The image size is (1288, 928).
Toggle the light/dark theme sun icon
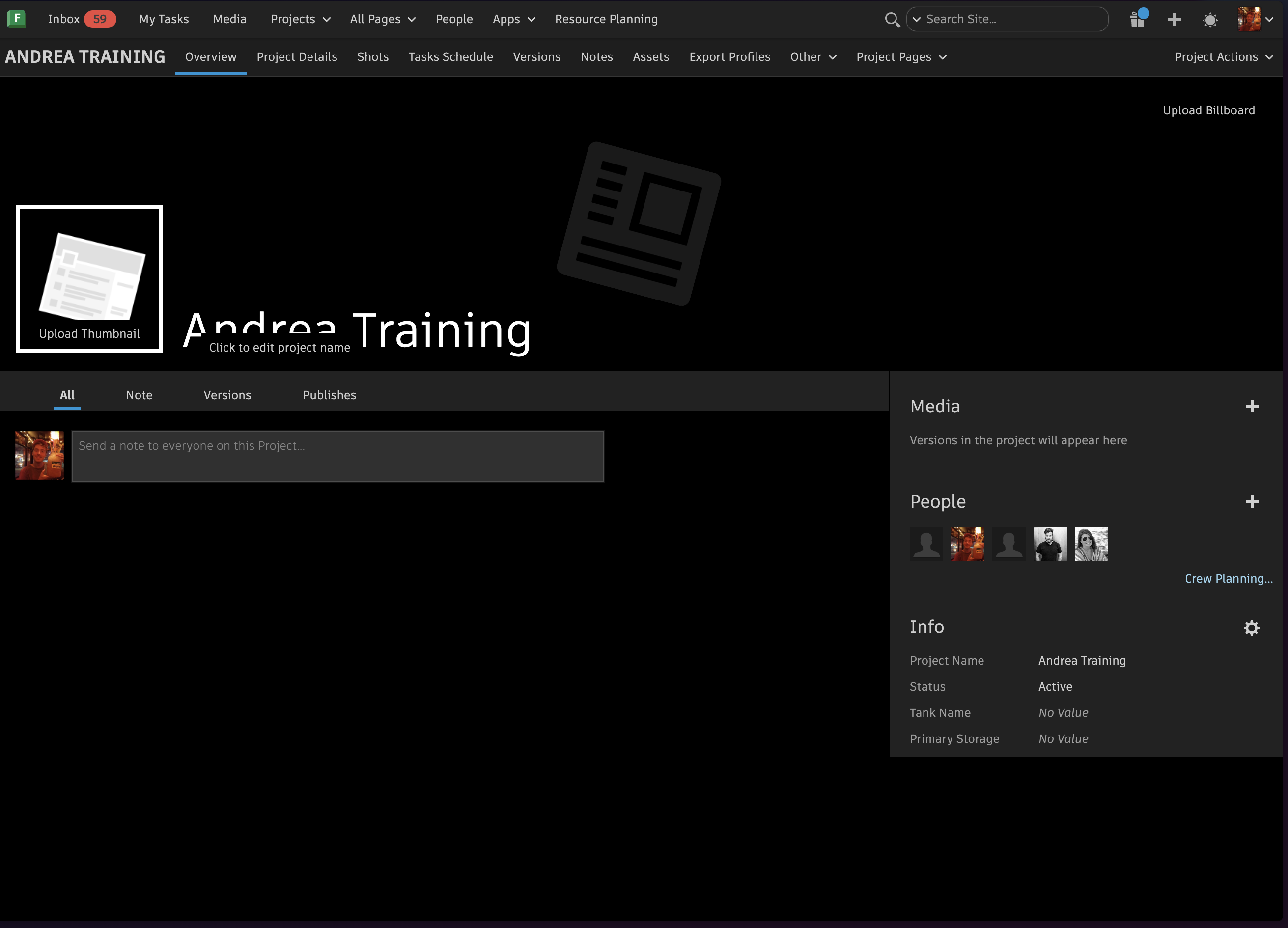1210,20
